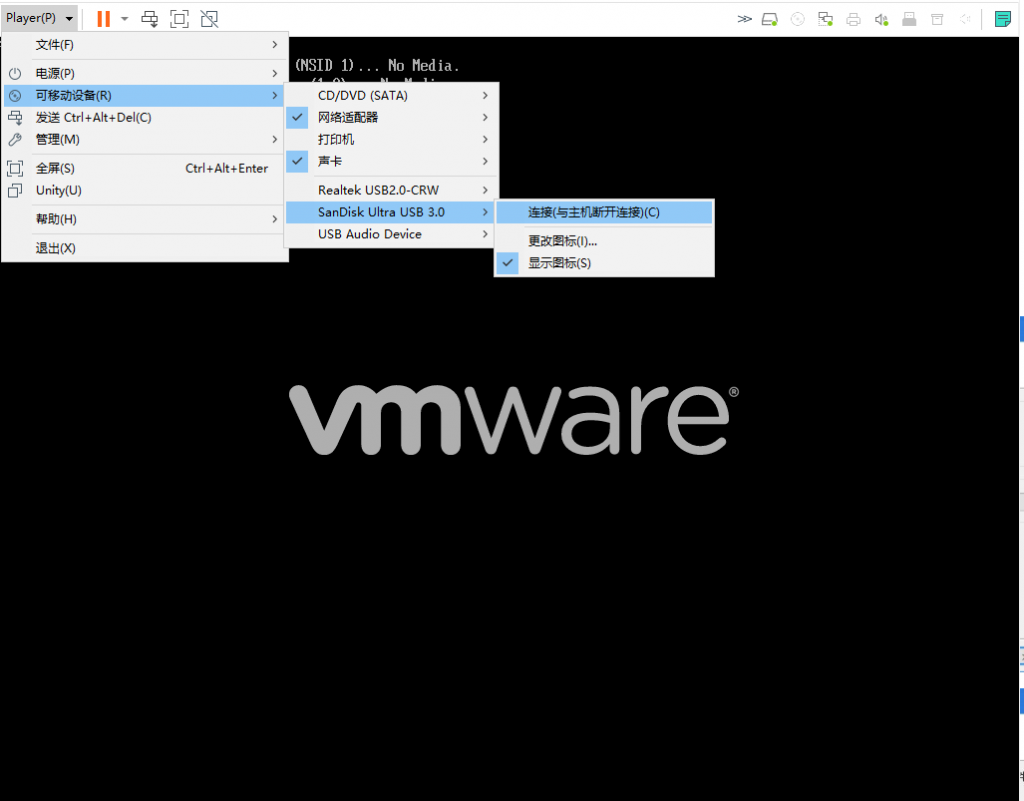1024x801 pixels.
Task: Click the Unity icon beside Unity(U)
Action: (x=15, y=191)
